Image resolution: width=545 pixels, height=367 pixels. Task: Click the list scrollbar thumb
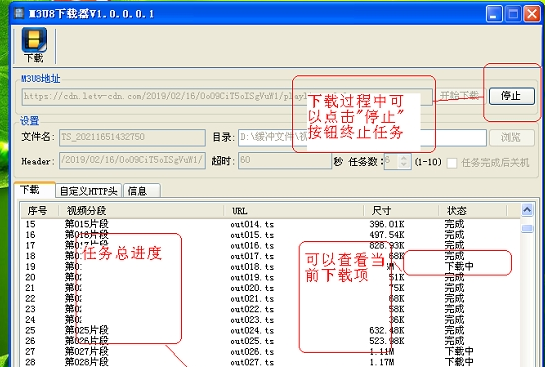coord(527,228)
